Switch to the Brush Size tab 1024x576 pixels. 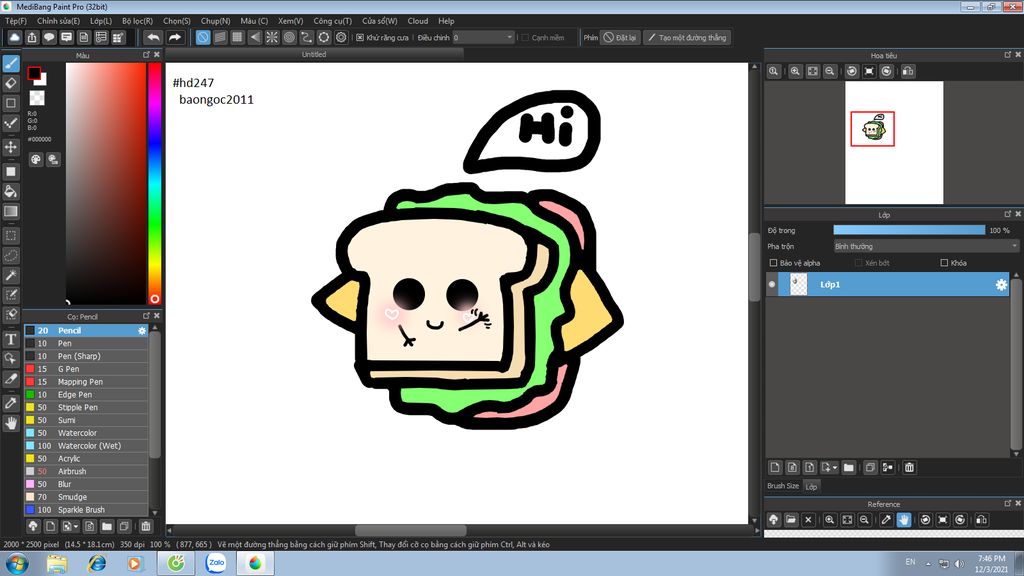click(x=783, y=486)
